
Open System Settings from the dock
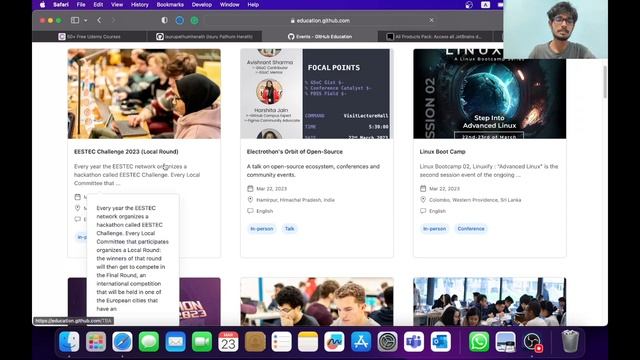click(387, 342)
